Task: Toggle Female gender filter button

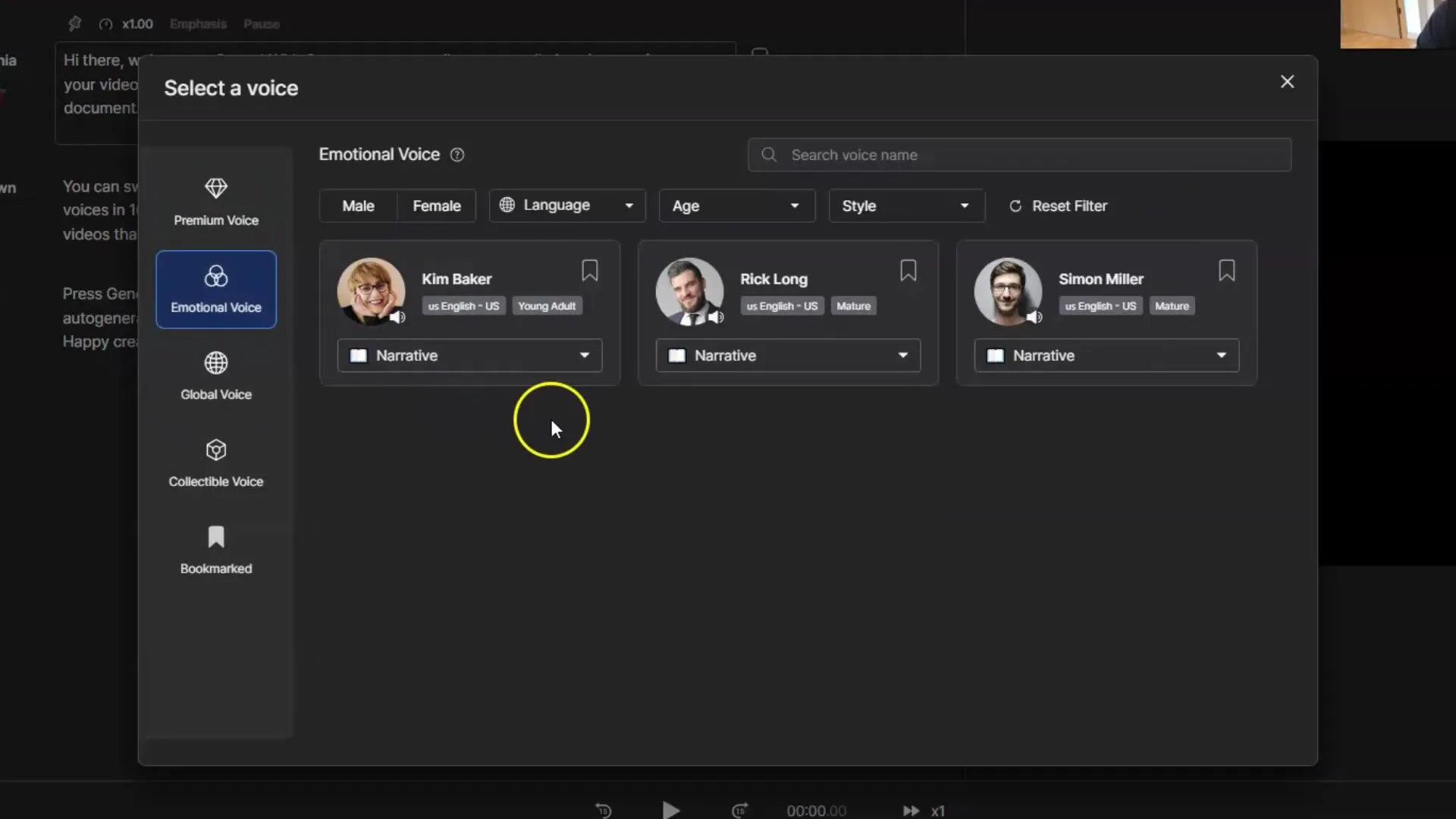Action: 437,205
